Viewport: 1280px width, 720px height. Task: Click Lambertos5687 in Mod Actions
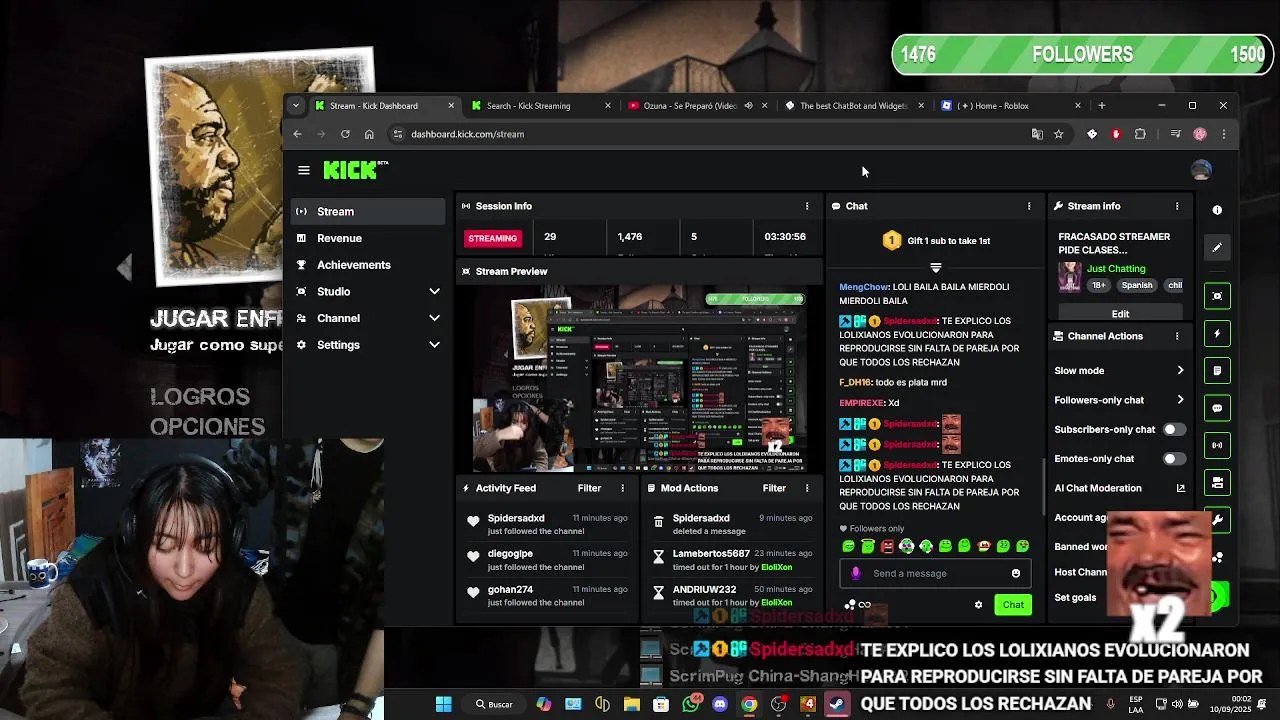point(711,554)
